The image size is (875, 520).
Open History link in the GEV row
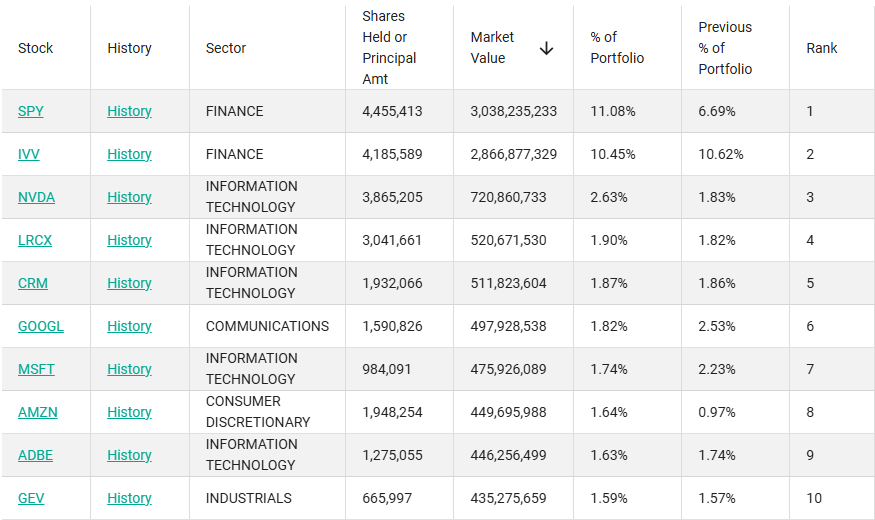tap(129, 498)
